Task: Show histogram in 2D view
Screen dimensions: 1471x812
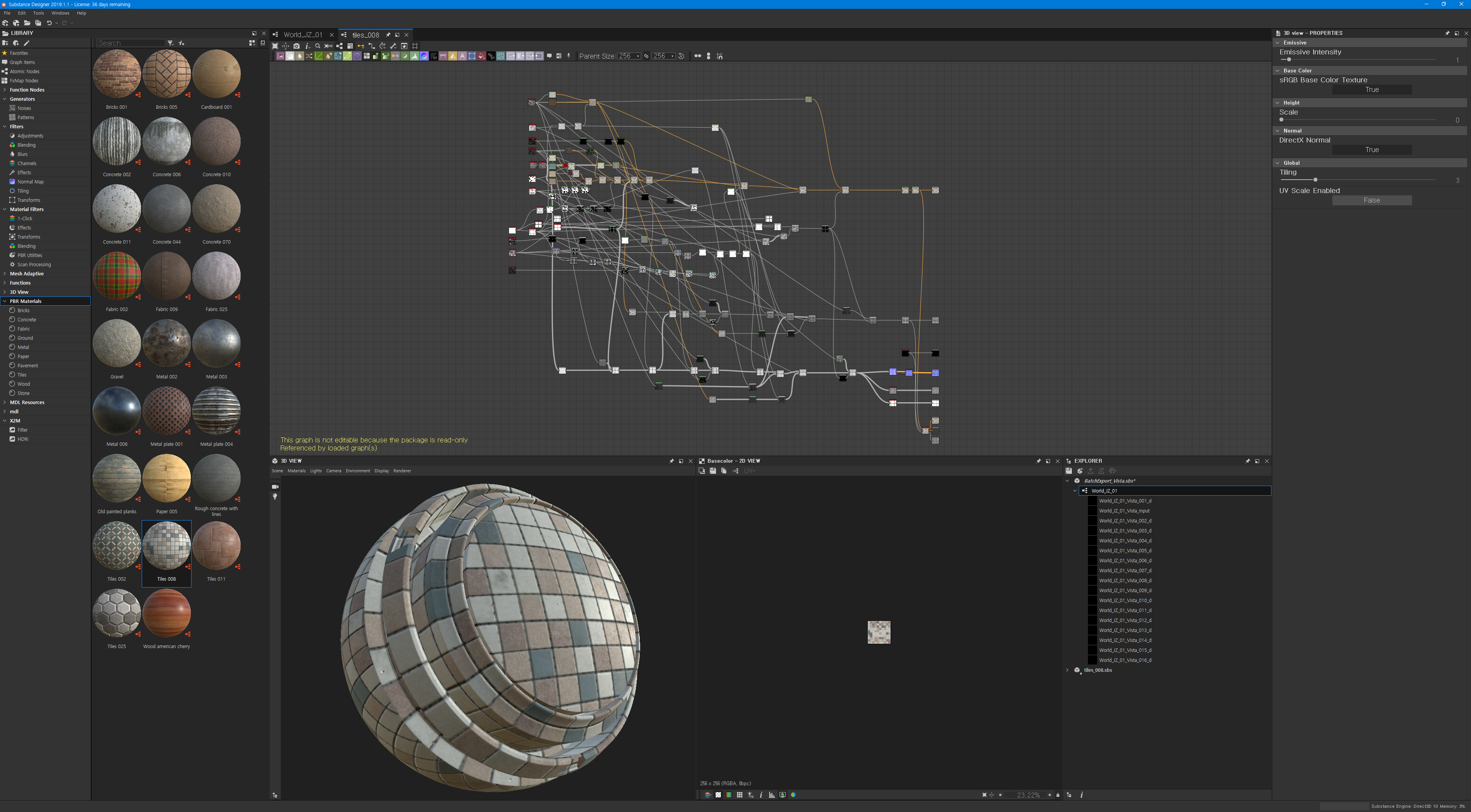Action: (x=772, y=795)
